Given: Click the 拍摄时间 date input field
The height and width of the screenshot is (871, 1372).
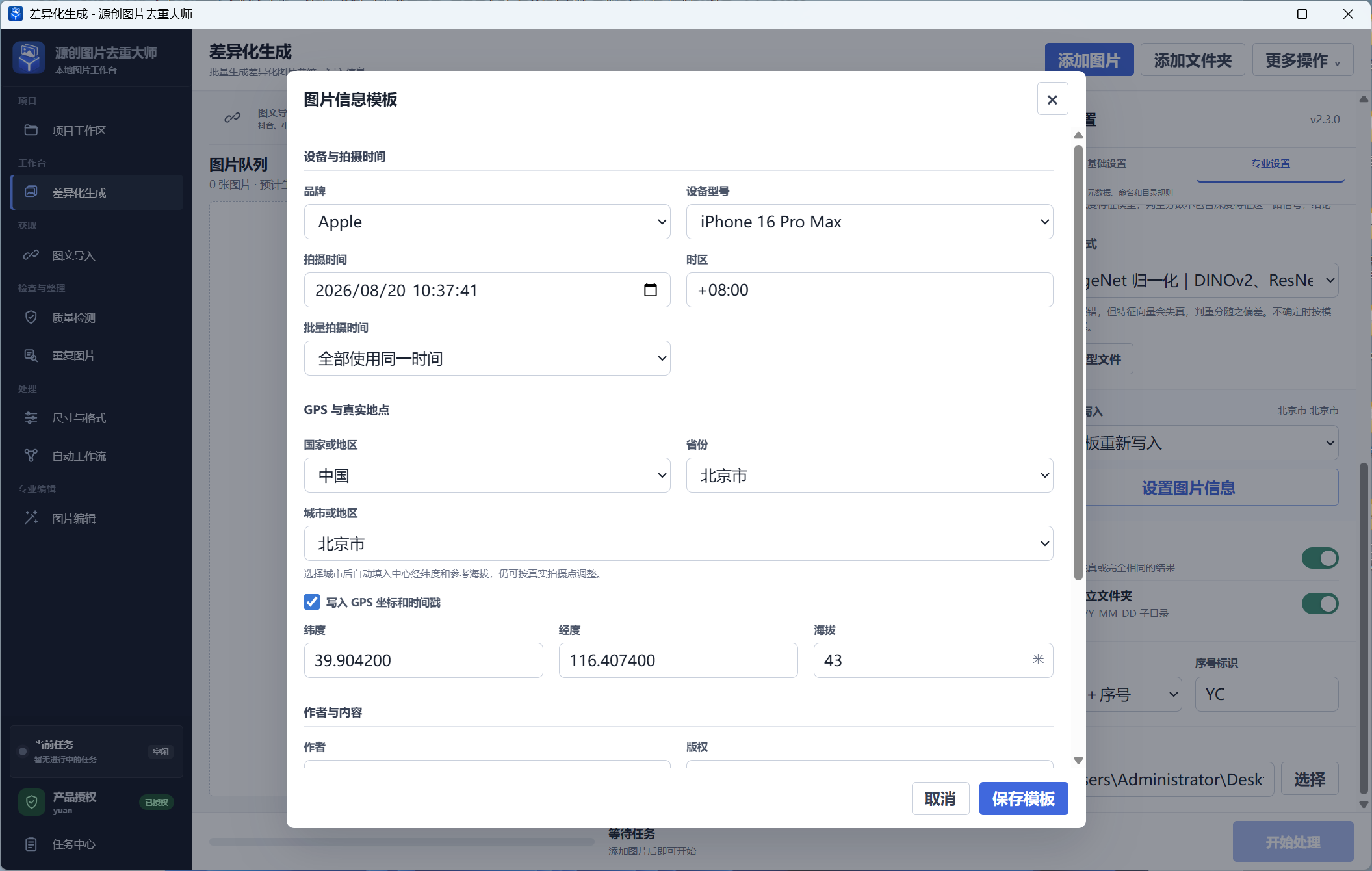Looking at the screenshot, I should pyautogui.click(x=487, y=290).
